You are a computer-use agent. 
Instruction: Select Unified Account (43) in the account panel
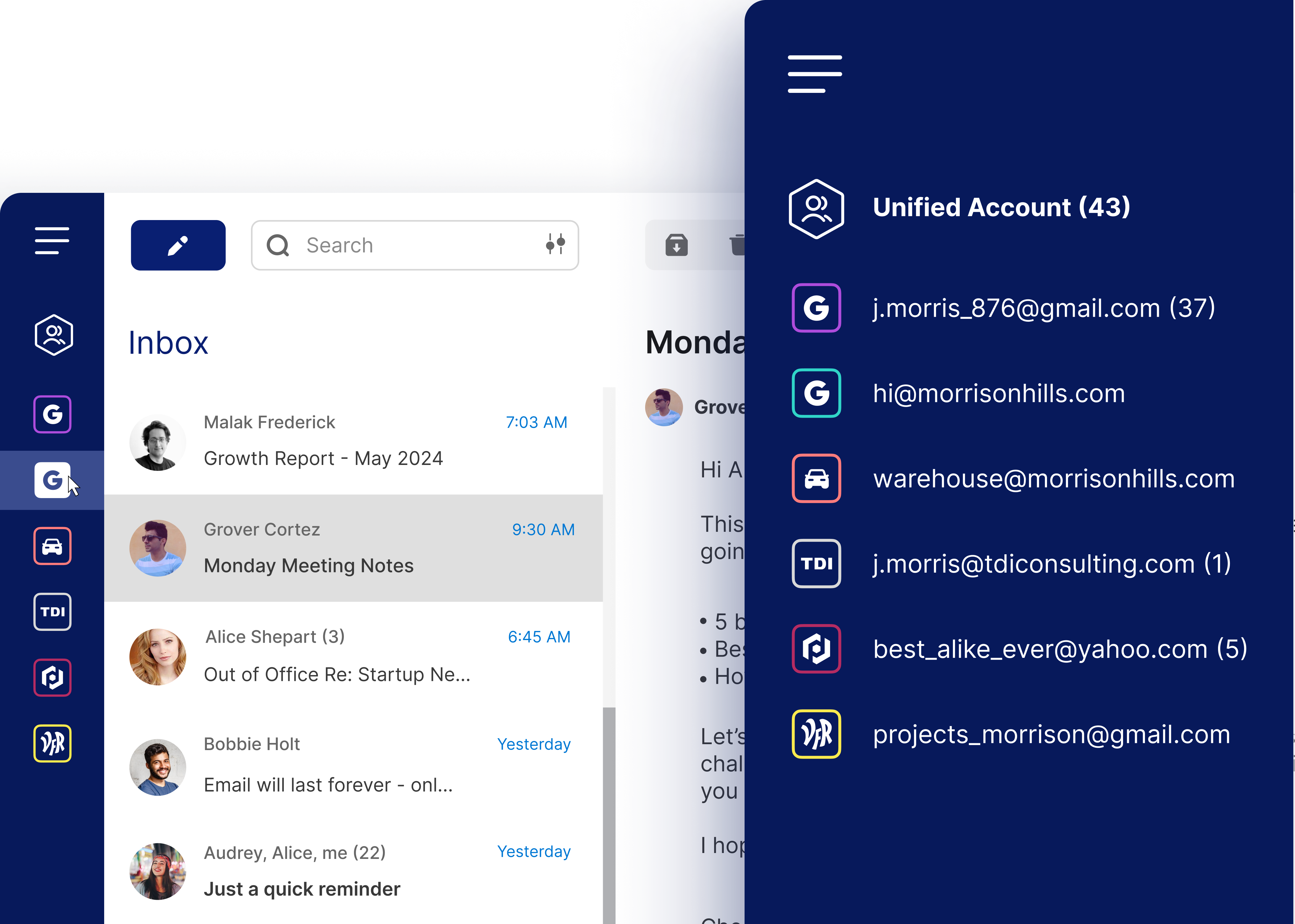pos(1001,208)
